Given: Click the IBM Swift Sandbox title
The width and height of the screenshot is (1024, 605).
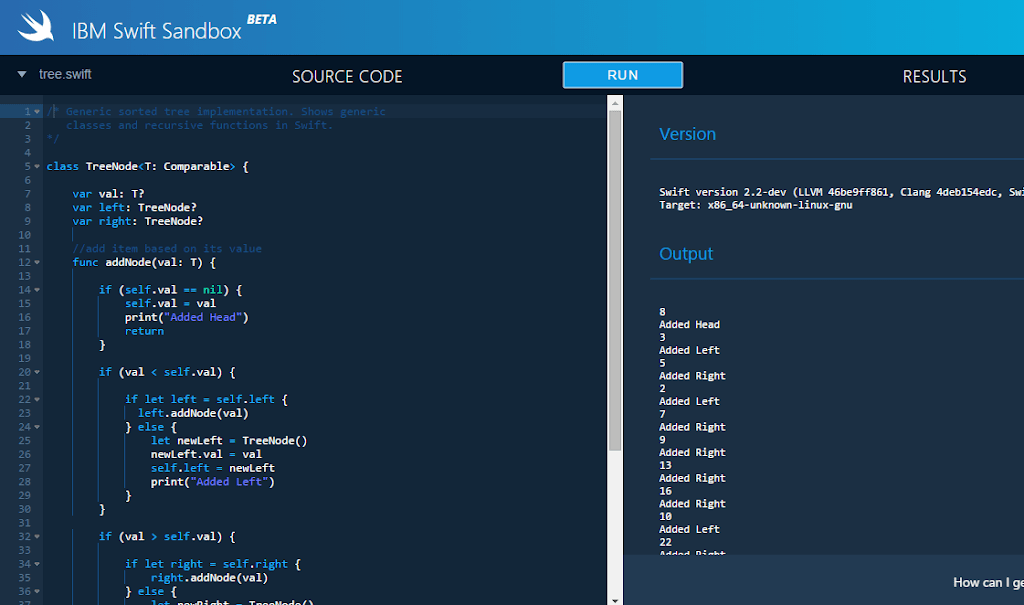Looking at the screenshot, I should coord(156,30).
